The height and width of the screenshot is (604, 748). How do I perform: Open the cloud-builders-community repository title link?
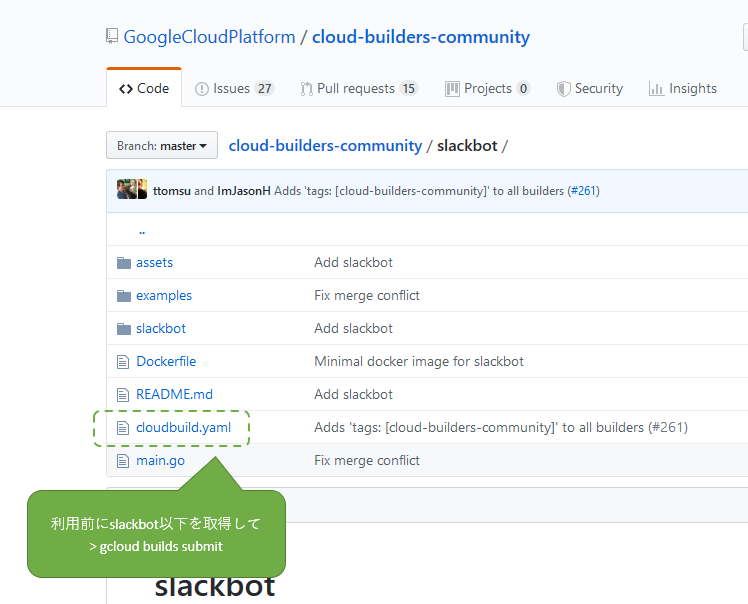coord(421,37)
